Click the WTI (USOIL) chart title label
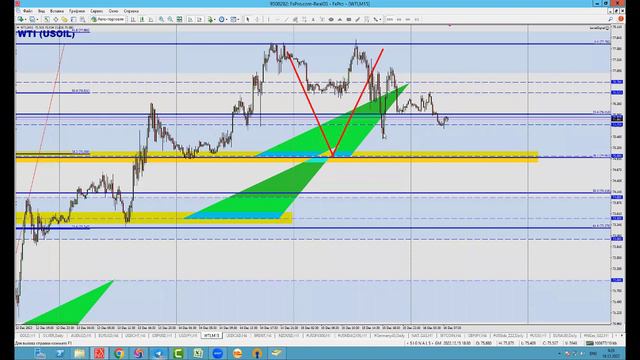 click(46, 34)
